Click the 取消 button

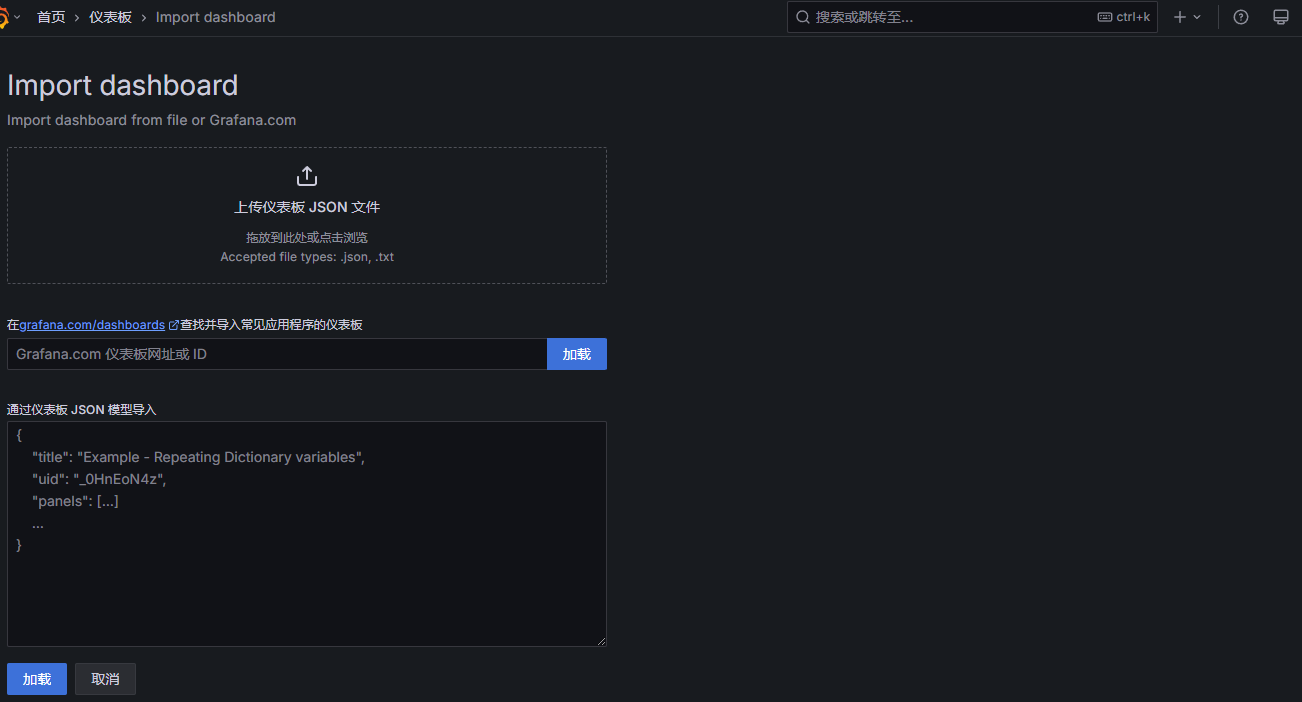point(105,679)
